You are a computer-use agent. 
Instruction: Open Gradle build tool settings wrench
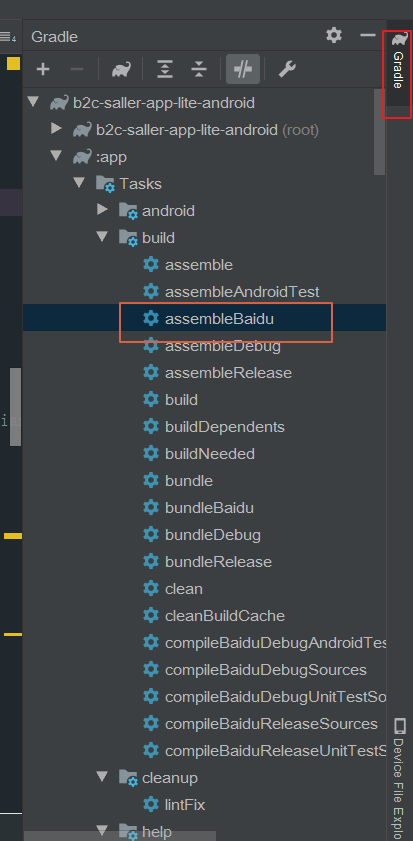(x=287, y=69)
